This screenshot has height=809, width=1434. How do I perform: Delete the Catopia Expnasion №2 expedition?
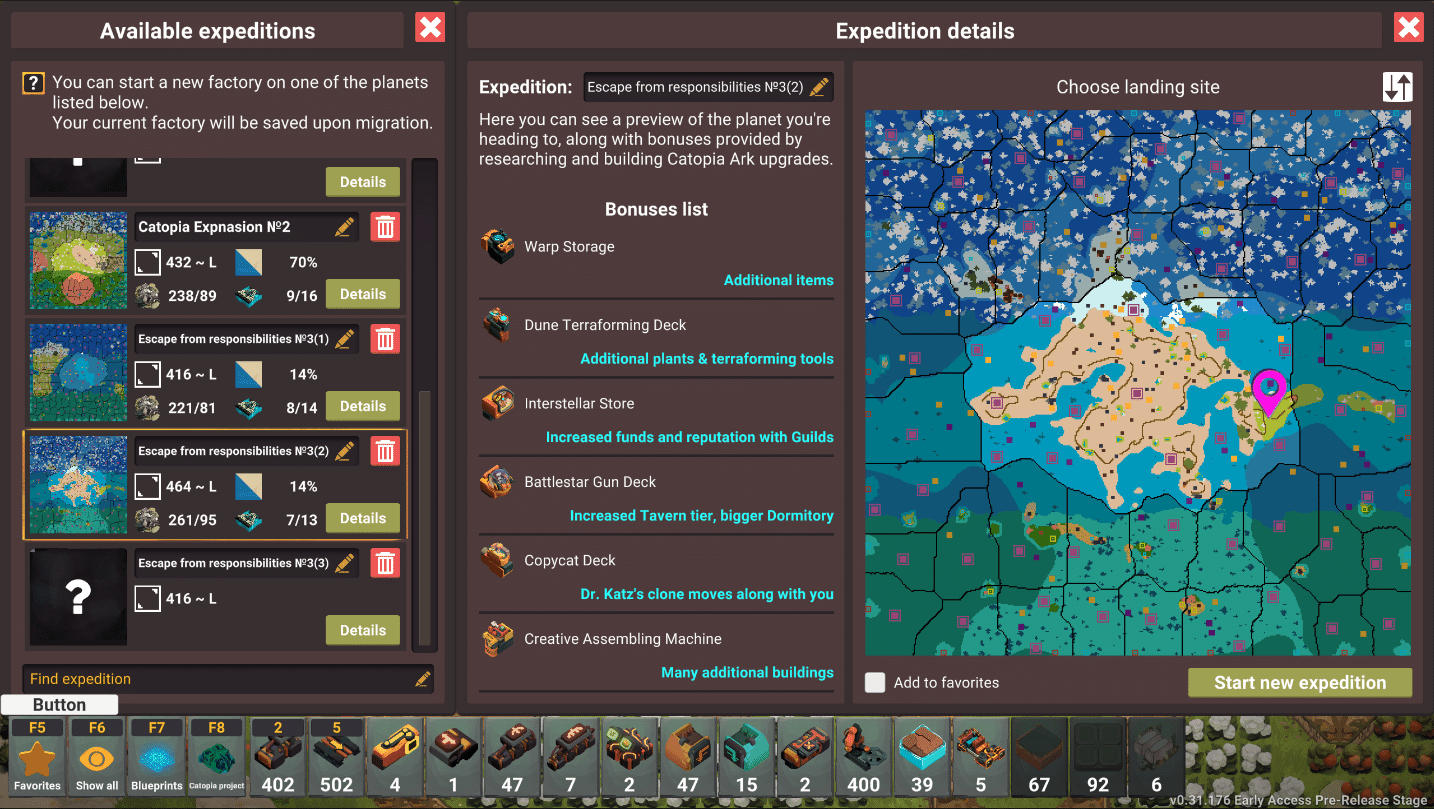[x=385, y=227]
